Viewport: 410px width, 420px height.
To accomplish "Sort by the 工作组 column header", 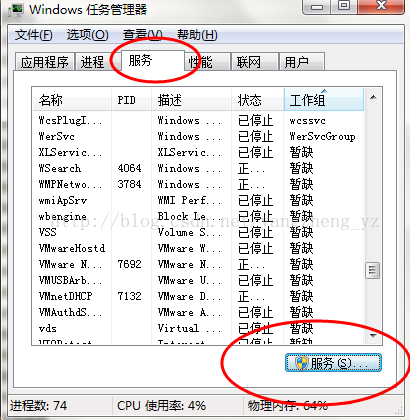I will click(x=324, y=100).
